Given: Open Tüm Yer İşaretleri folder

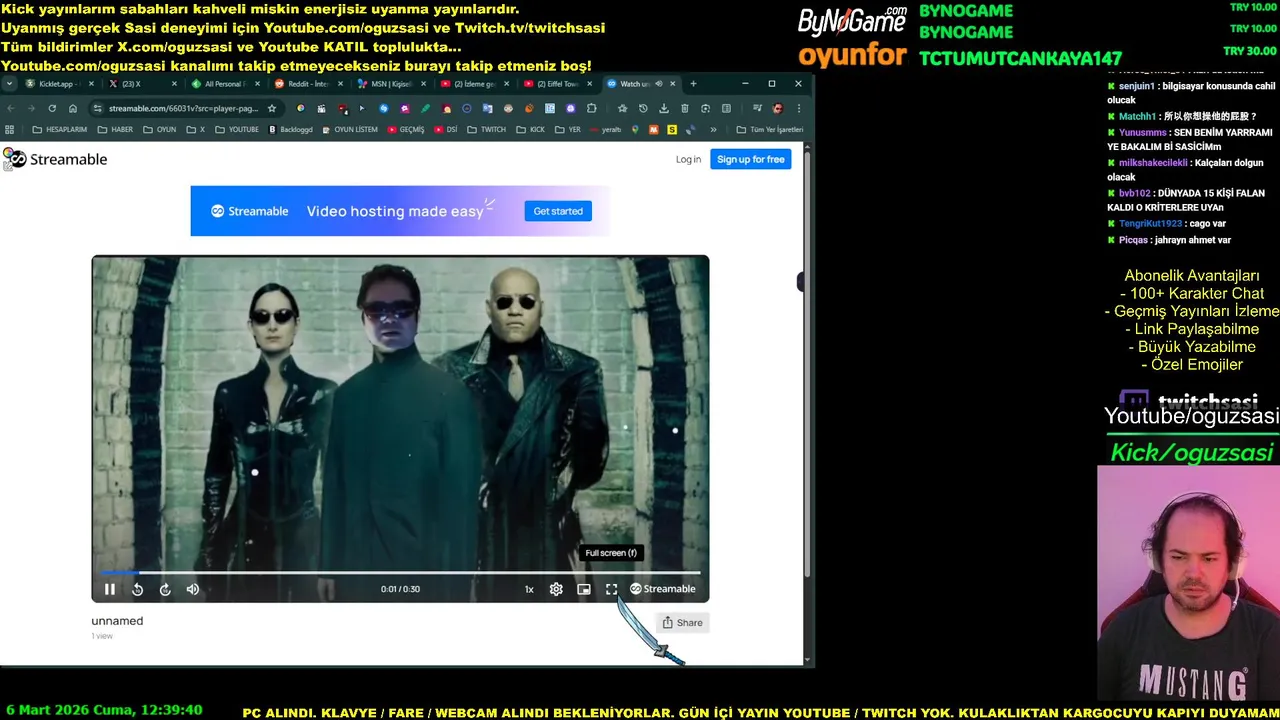Looking at the screenshot, I should click(x=770, y=129).
